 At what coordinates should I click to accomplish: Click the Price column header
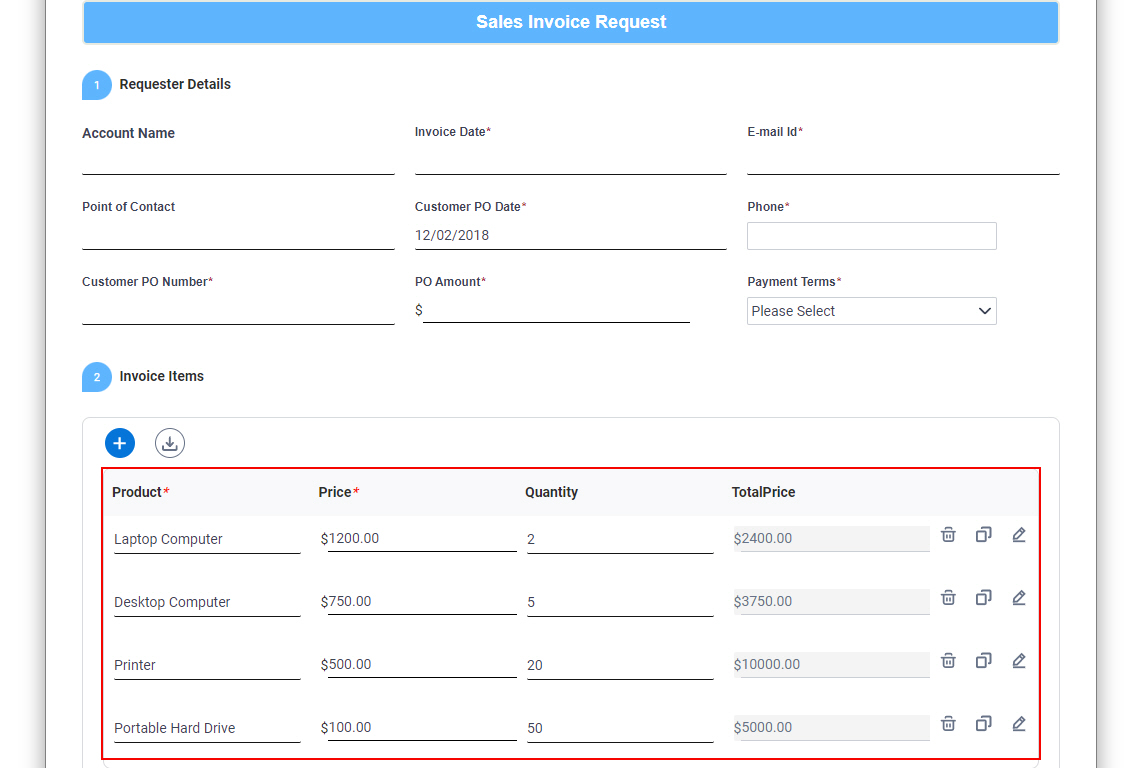click(x=338, y=492)
